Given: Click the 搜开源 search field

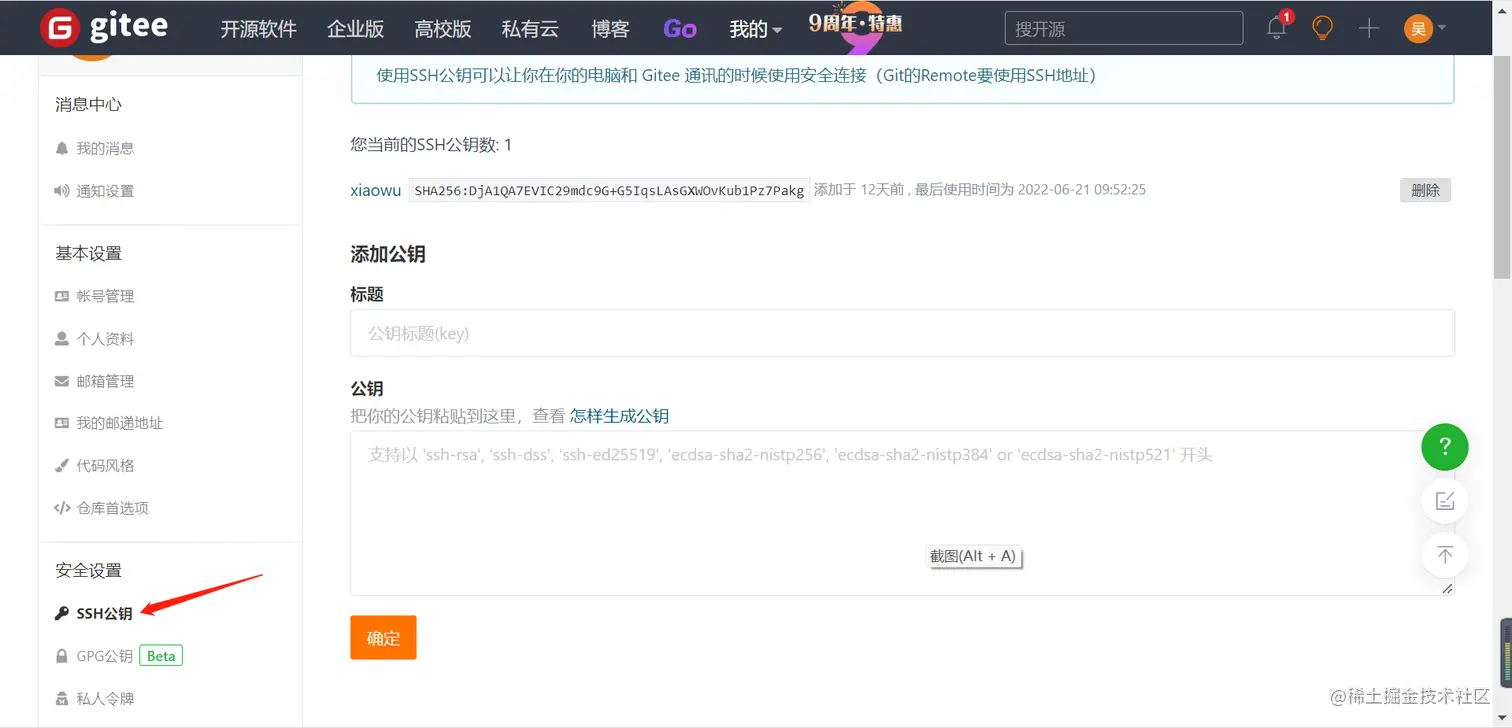Looking at the screenshot, I should point(1122,28).
